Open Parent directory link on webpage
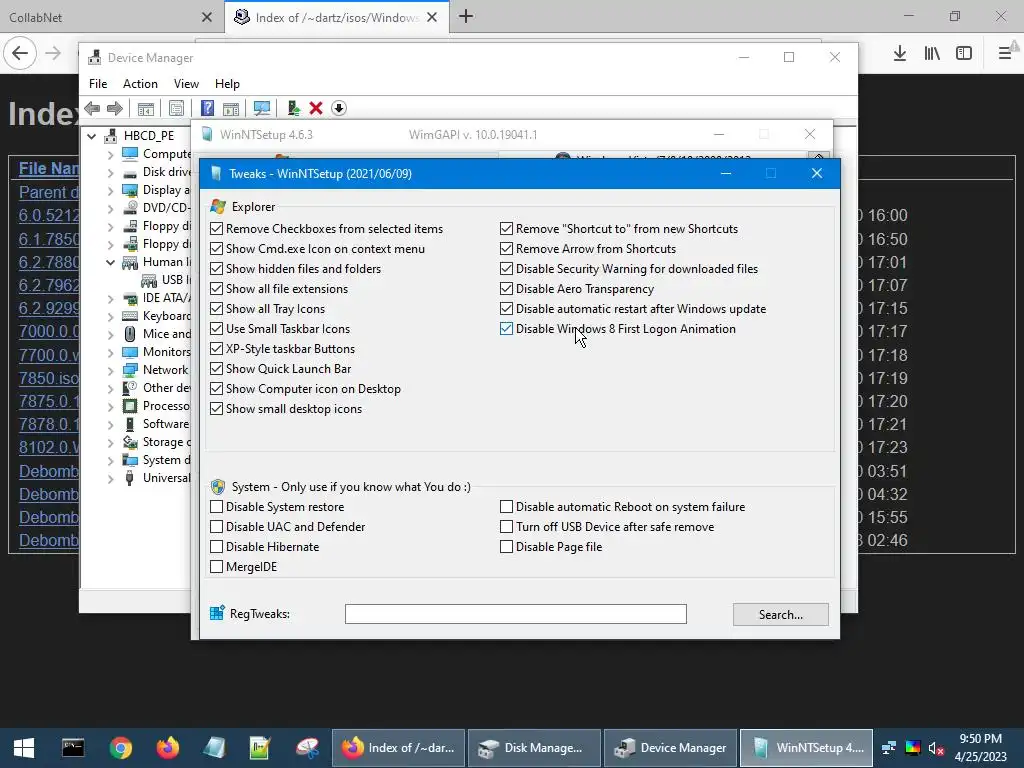Image resolution: width=1024 pixels, height=768 pixels. pos(49,193)
